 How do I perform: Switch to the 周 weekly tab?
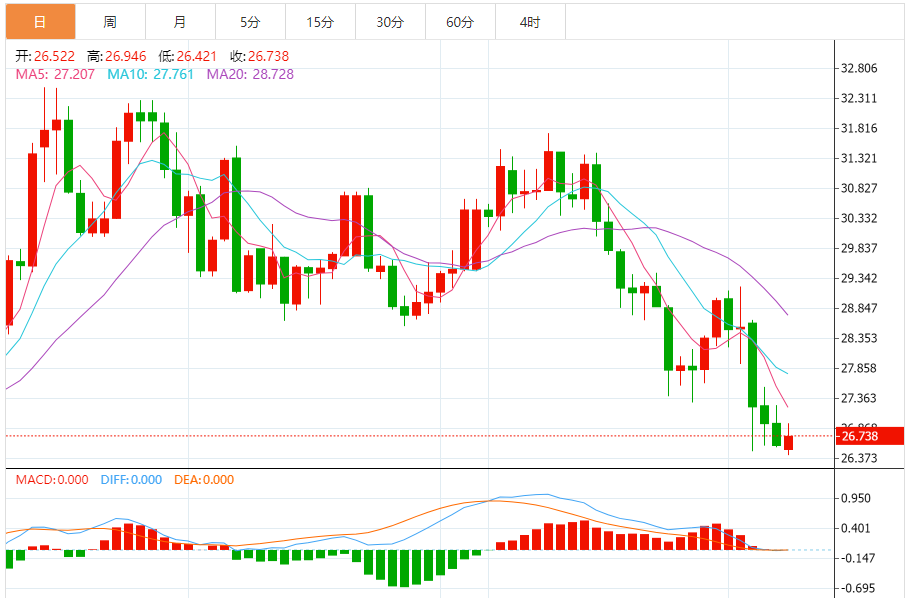pos(111,22)
